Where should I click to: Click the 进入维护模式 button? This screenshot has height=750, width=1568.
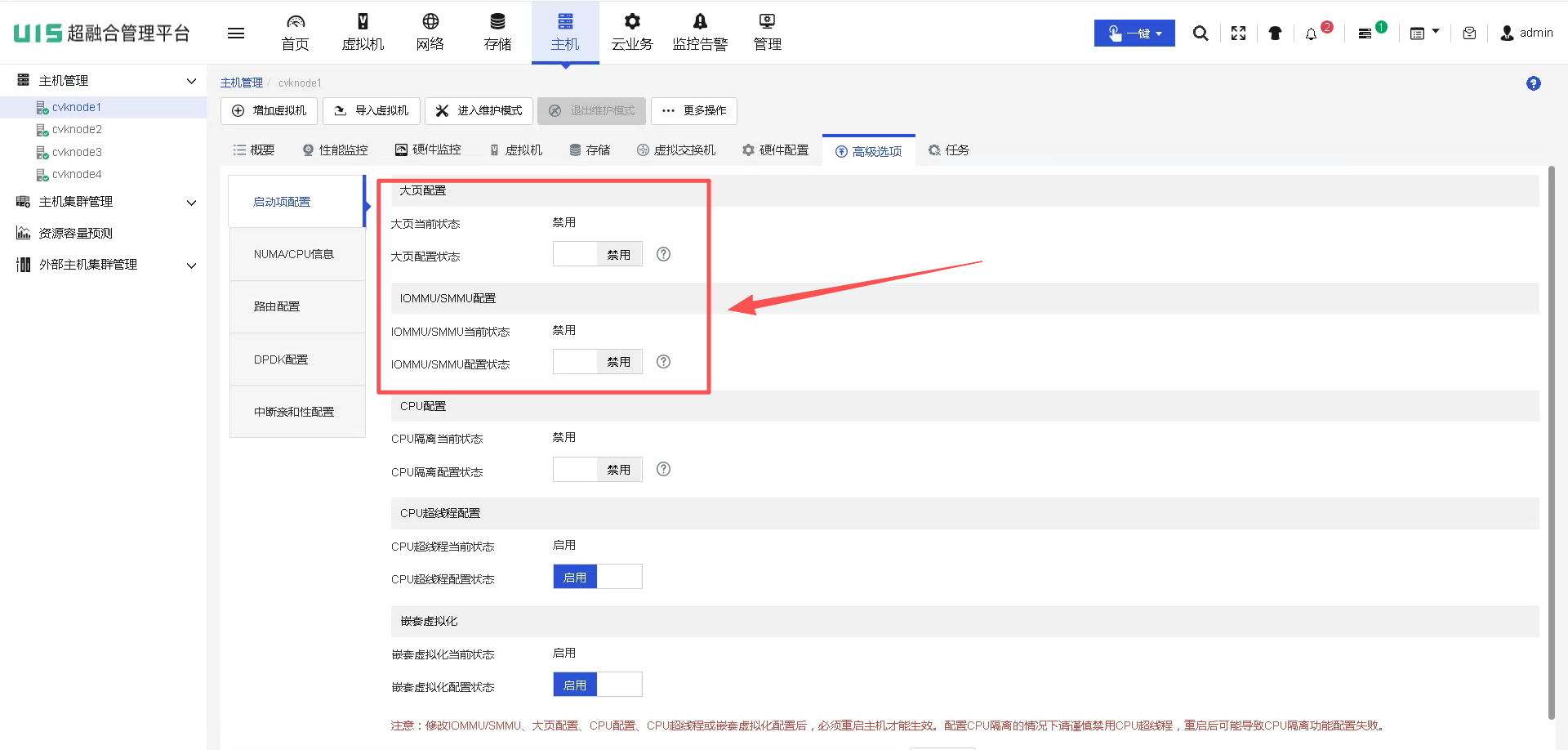(x=479, y=111)
